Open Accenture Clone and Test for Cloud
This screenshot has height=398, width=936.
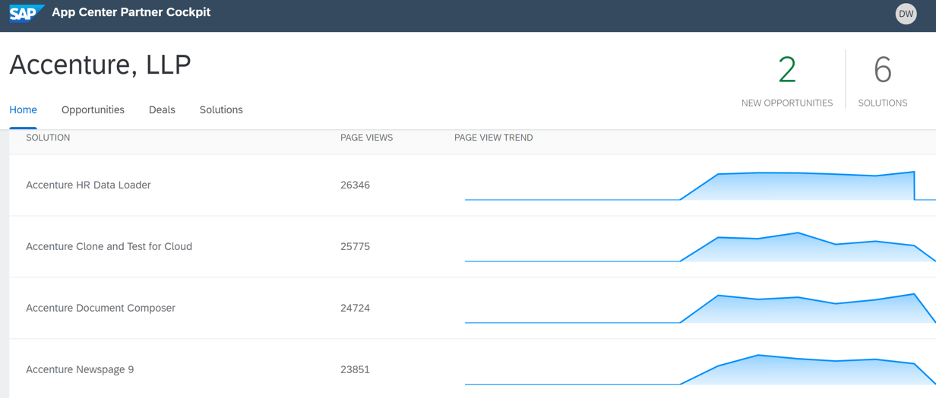pos(109,246)
